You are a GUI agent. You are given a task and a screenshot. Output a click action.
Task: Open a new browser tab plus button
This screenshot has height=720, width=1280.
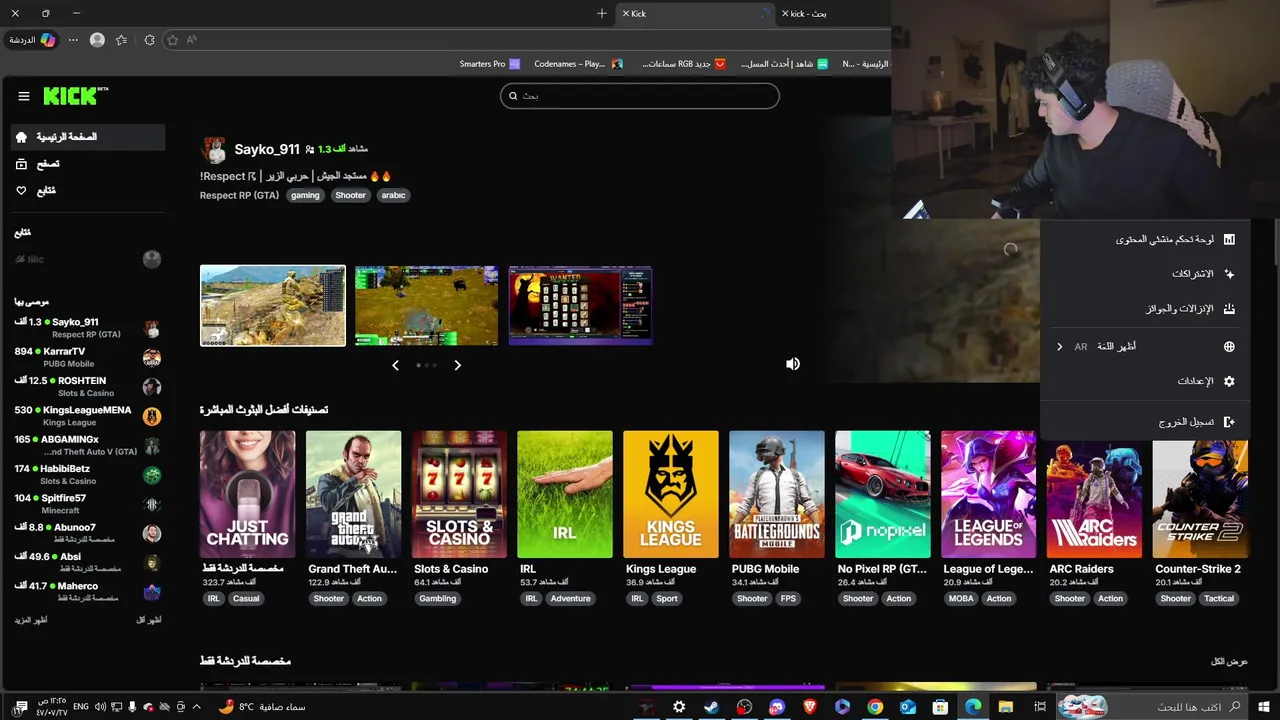[x=601, y=14]
